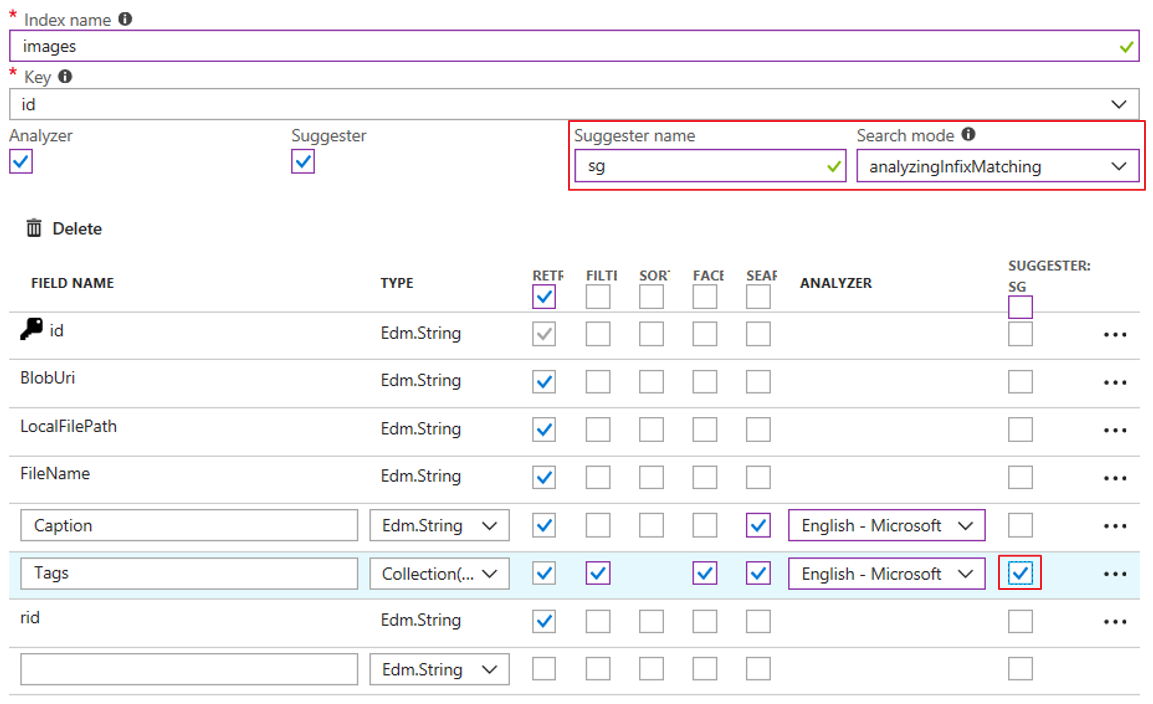The image size is (1153, 704).
Task: Toggle retrievable header checkbox for all fields
Action: pyautogui.click(x=544, y=296)
